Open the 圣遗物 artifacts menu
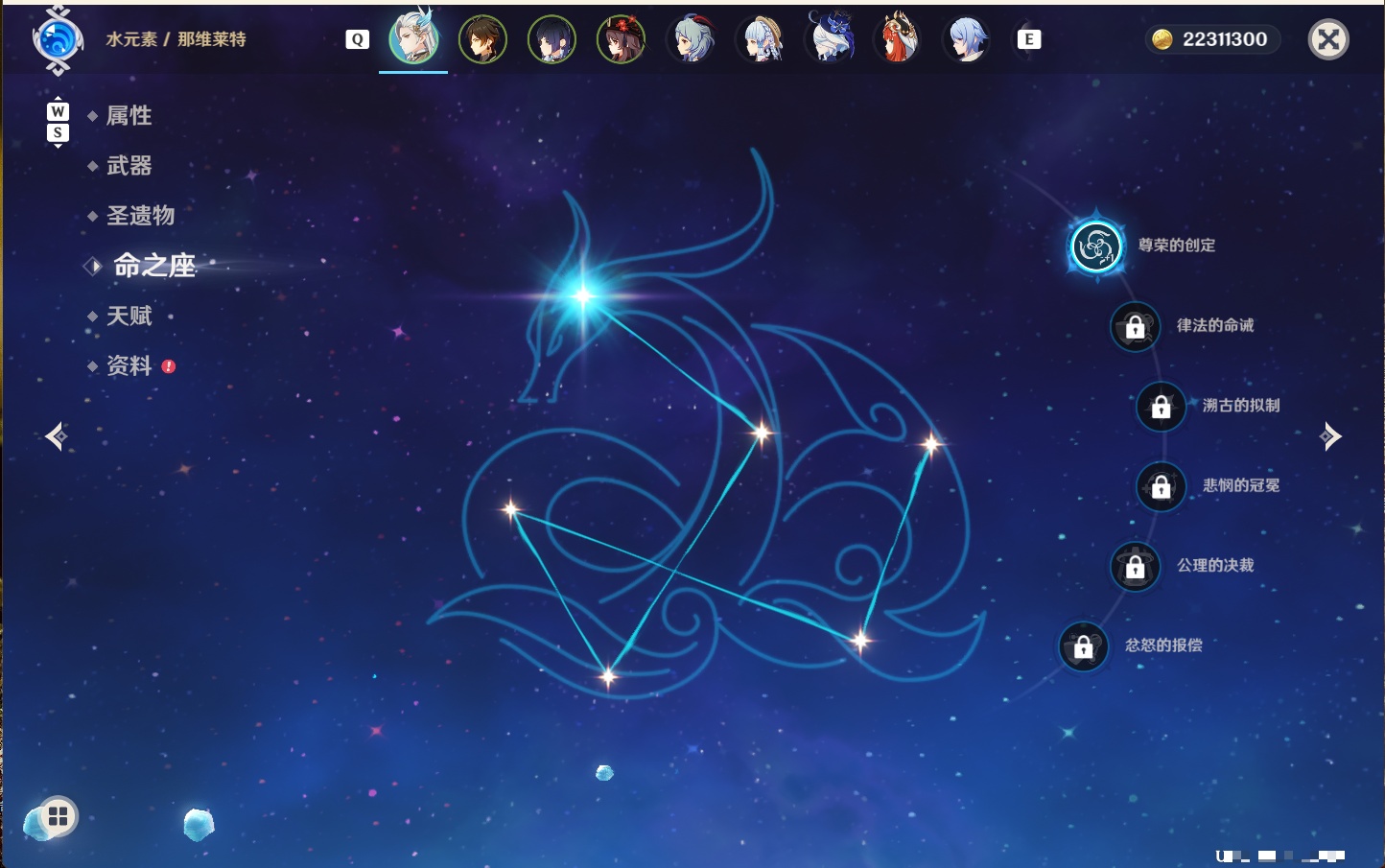 point(140,216)
